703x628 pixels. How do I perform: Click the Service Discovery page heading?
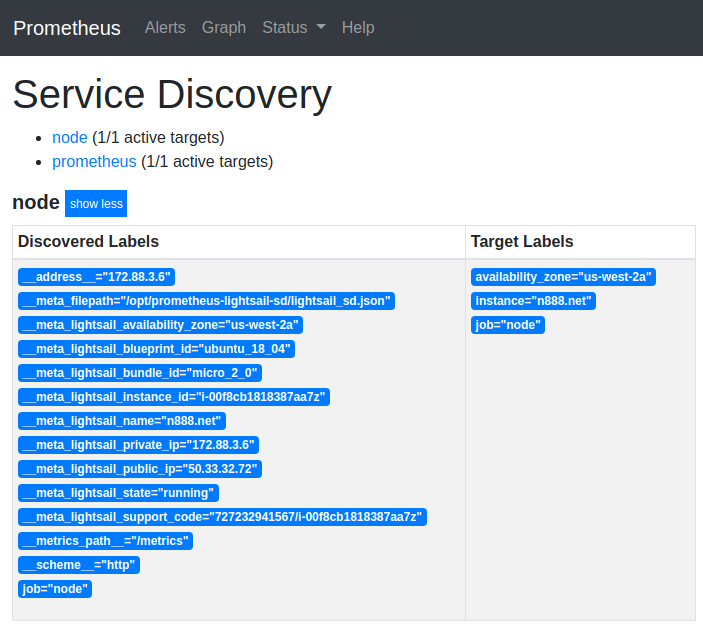click(172, 95)
